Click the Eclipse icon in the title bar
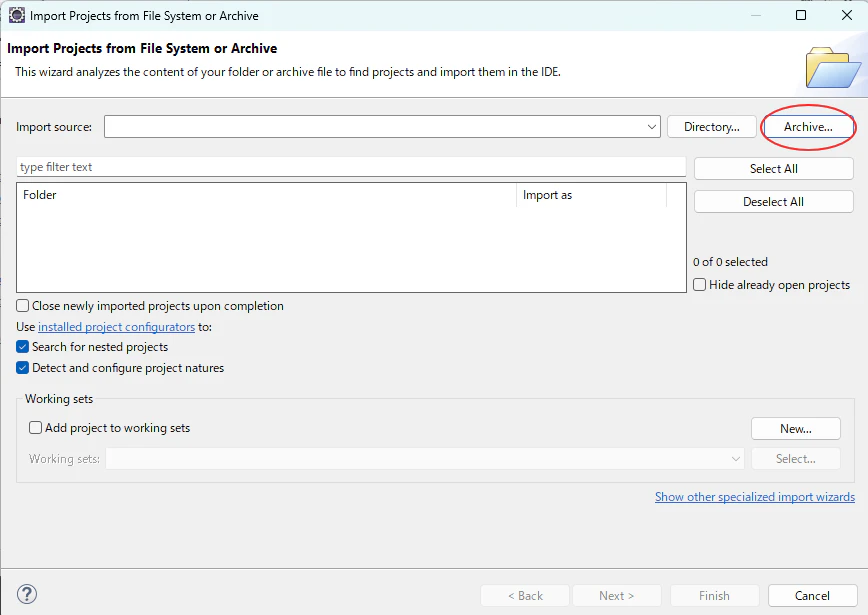 [x=17, y=15]
